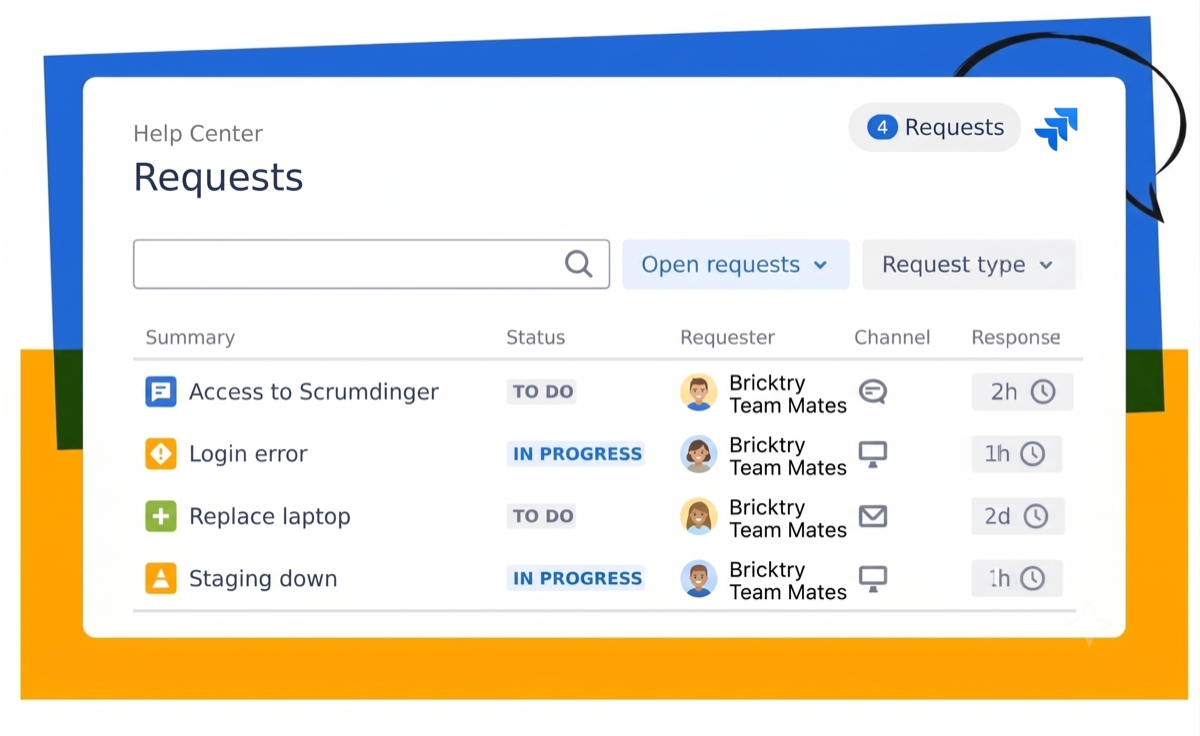Viewport: 1200px width, 736px height.
Task: Click email channel icon for Replace laptop
Action: click(x=873, y=516)
